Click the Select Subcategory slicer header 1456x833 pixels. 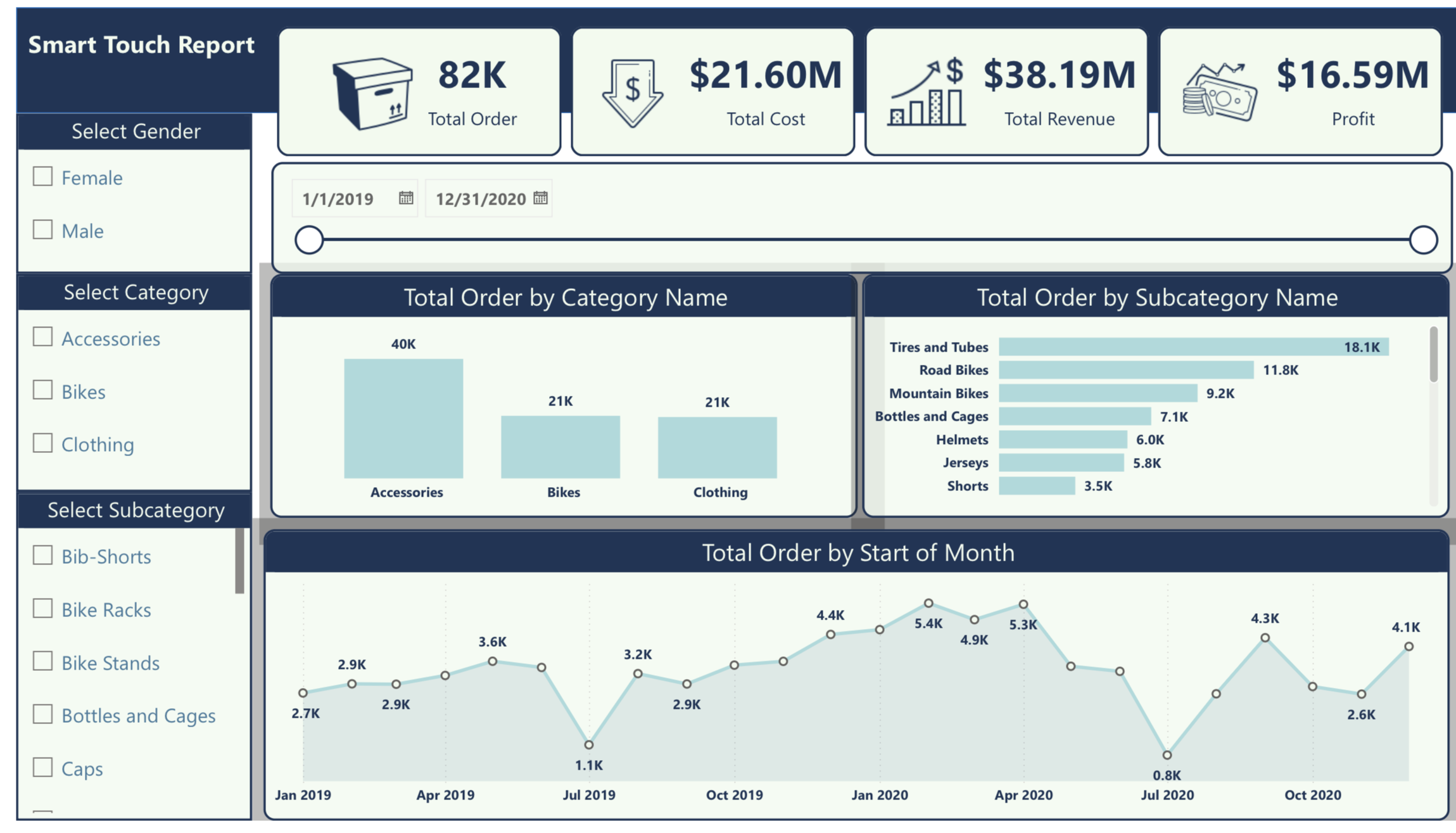click(135, 510)
